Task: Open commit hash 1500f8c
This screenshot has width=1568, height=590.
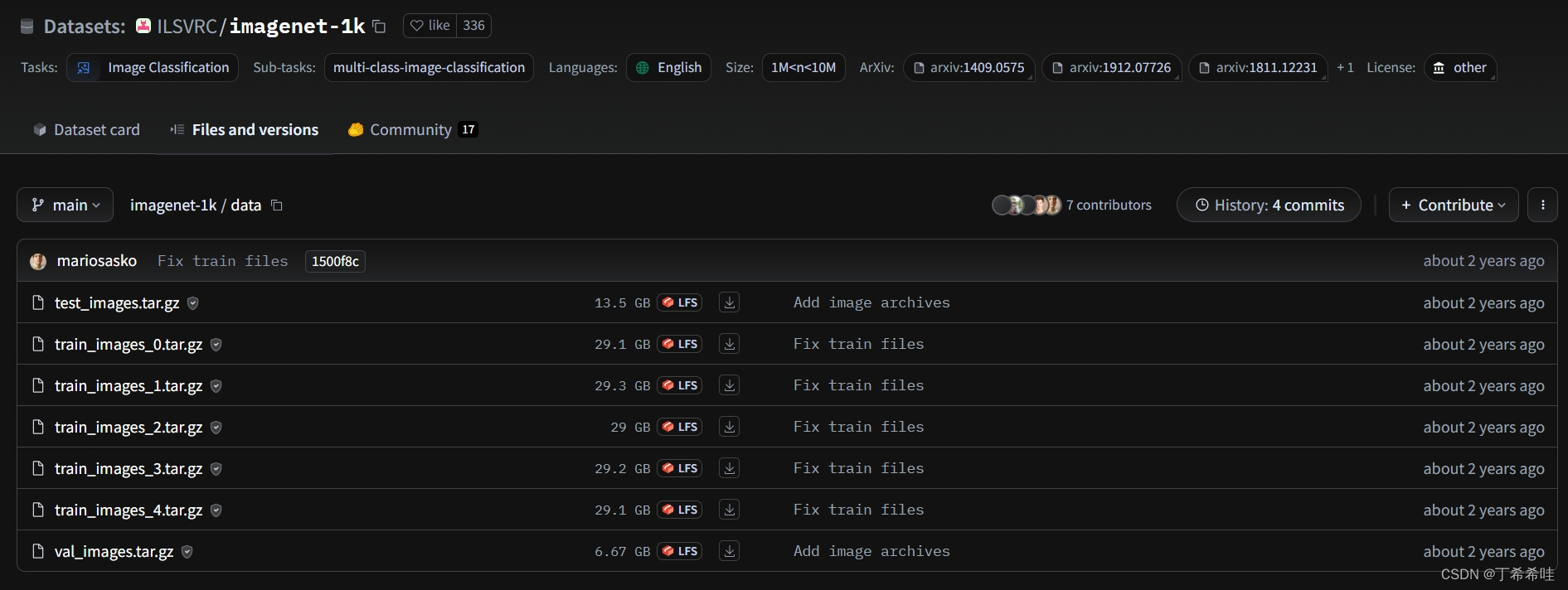Action: pos(335,261)
